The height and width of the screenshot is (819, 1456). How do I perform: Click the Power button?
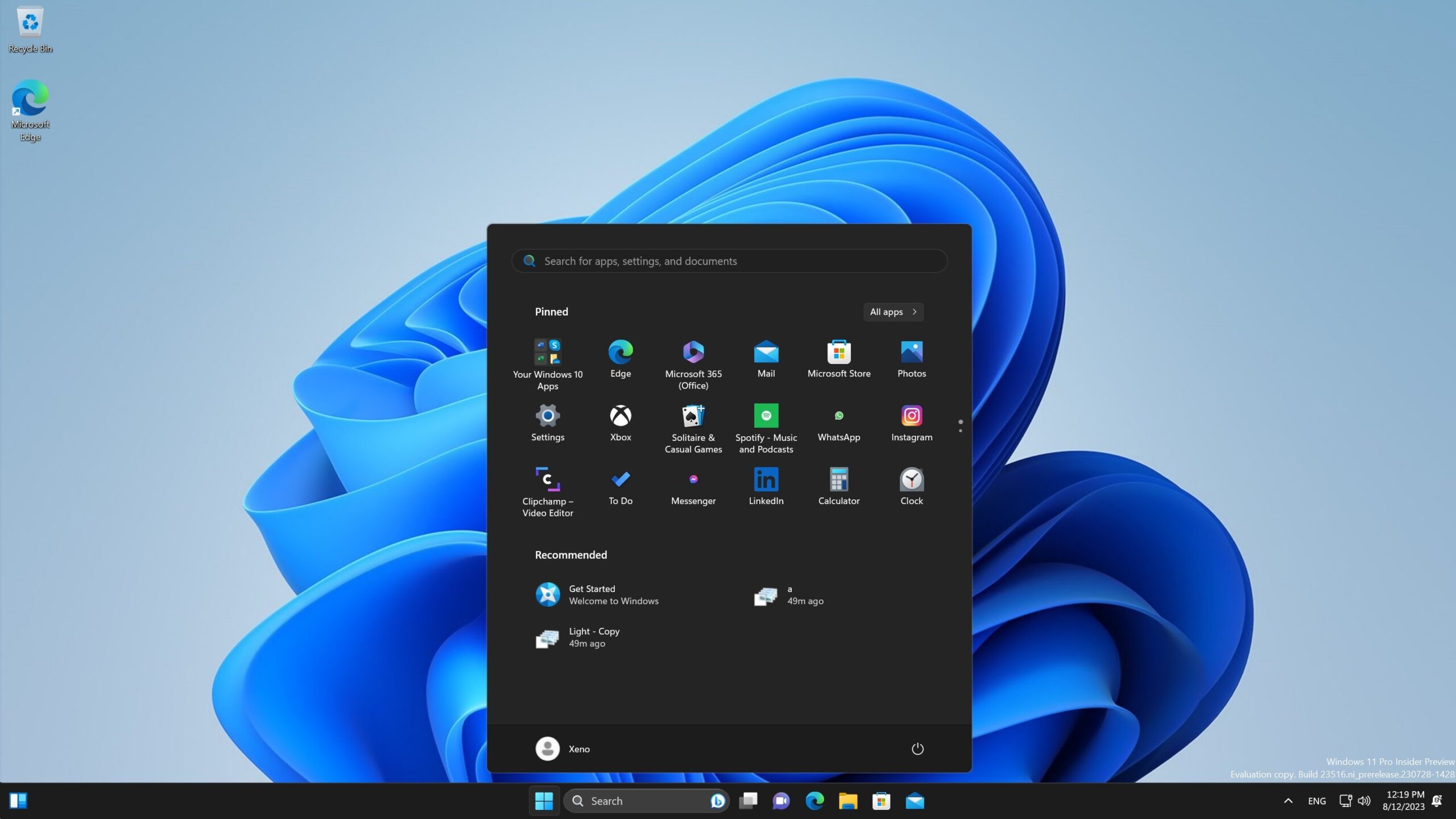917,749
